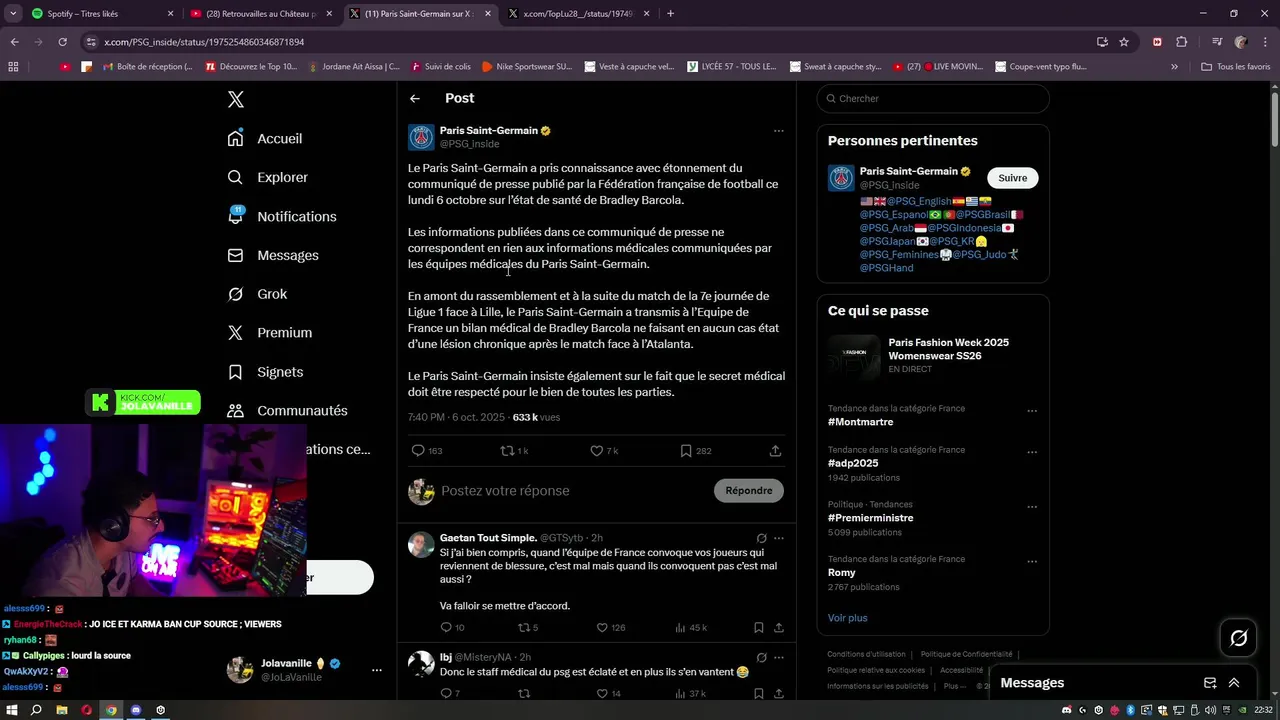This screenshot has width=1280, height=720.
Task: Click Grok icon on Ibj's reply
Action: [x=761, y=657]
